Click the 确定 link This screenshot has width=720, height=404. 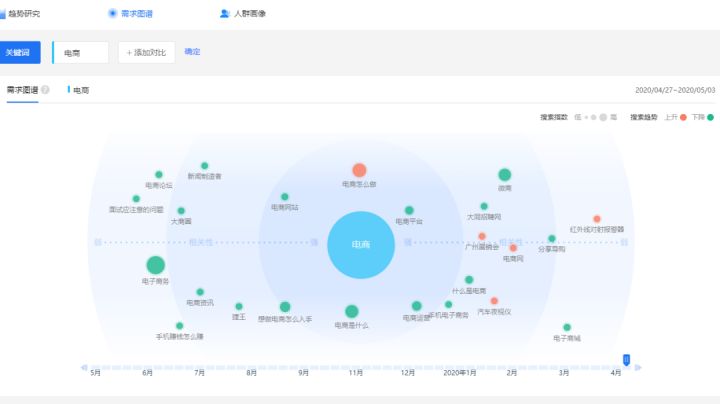tap(192, 51)
